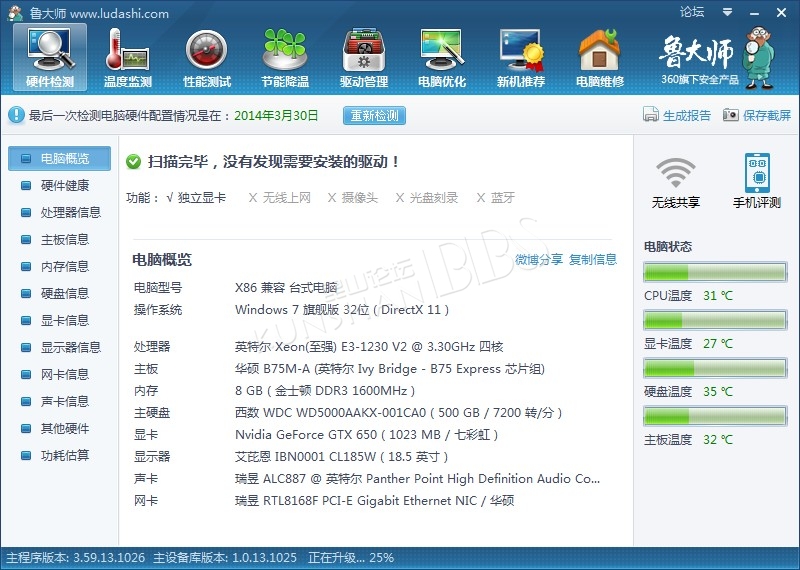Open 硬件检测 hardware detection module
Viewport: 800px width, 570px height.
point(50,58)
